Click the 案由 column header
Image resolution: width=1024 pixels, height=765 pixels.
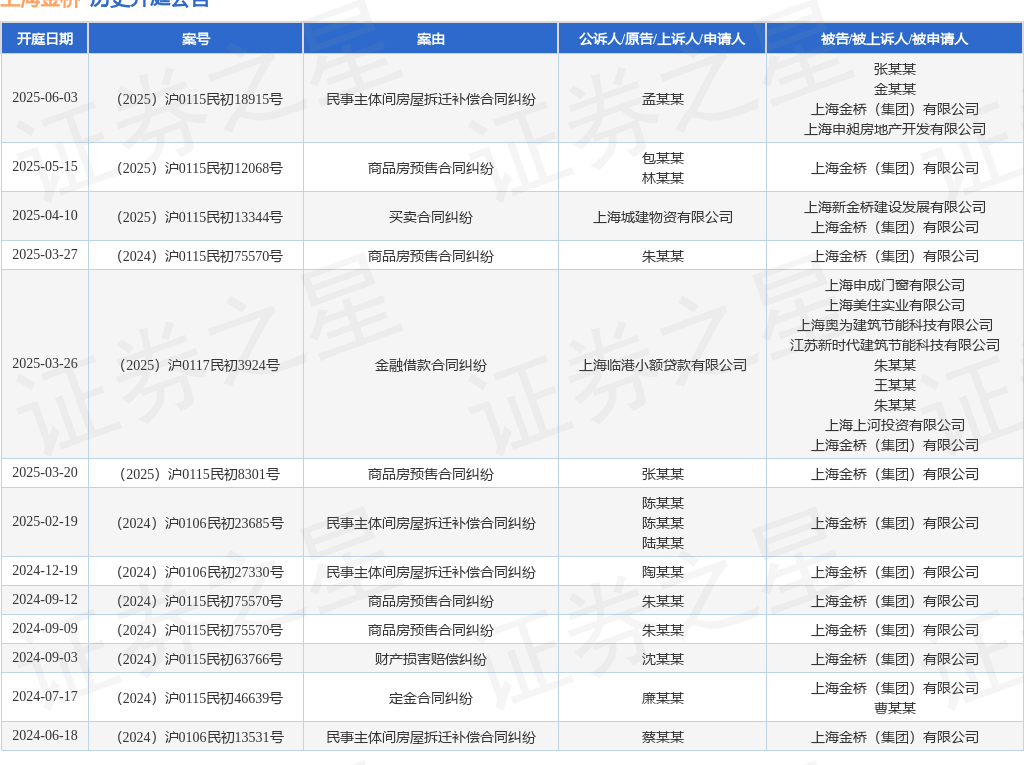(x=430, y=39)
